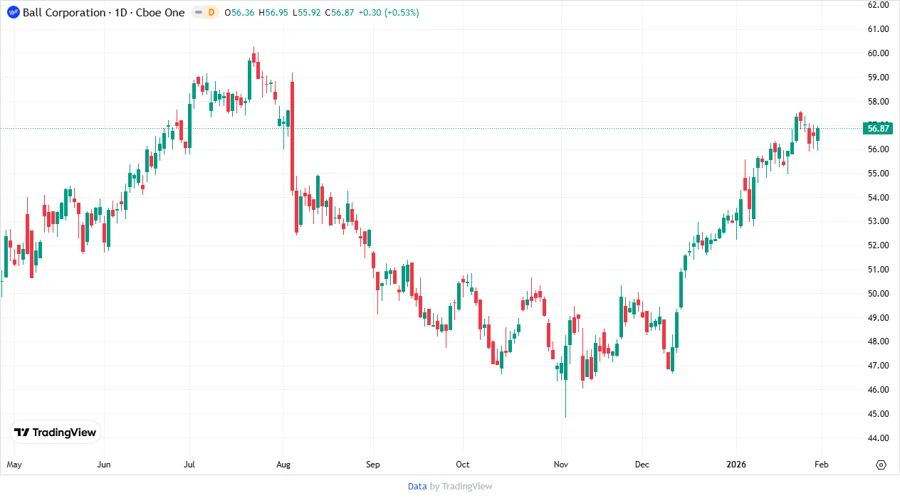Click the Oct time axis label

(463, 464)
